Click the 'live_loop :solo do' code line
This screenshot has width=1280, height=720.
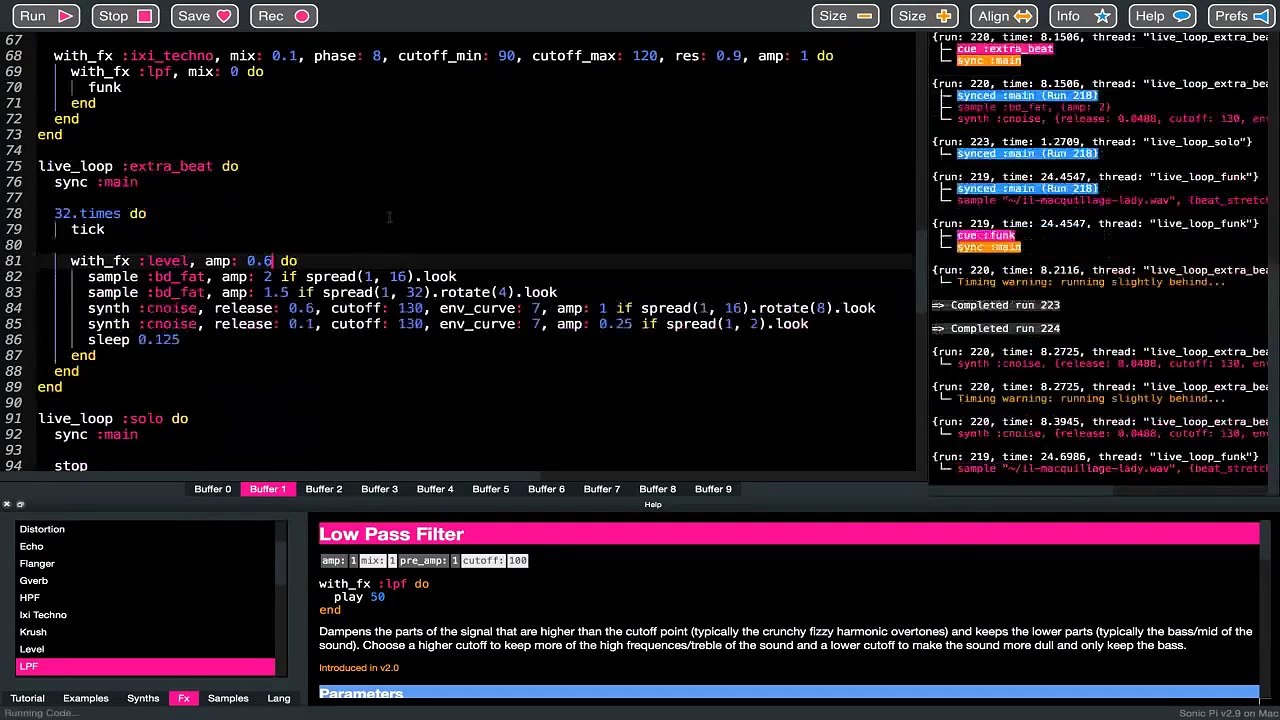click(x=113, y=418)
